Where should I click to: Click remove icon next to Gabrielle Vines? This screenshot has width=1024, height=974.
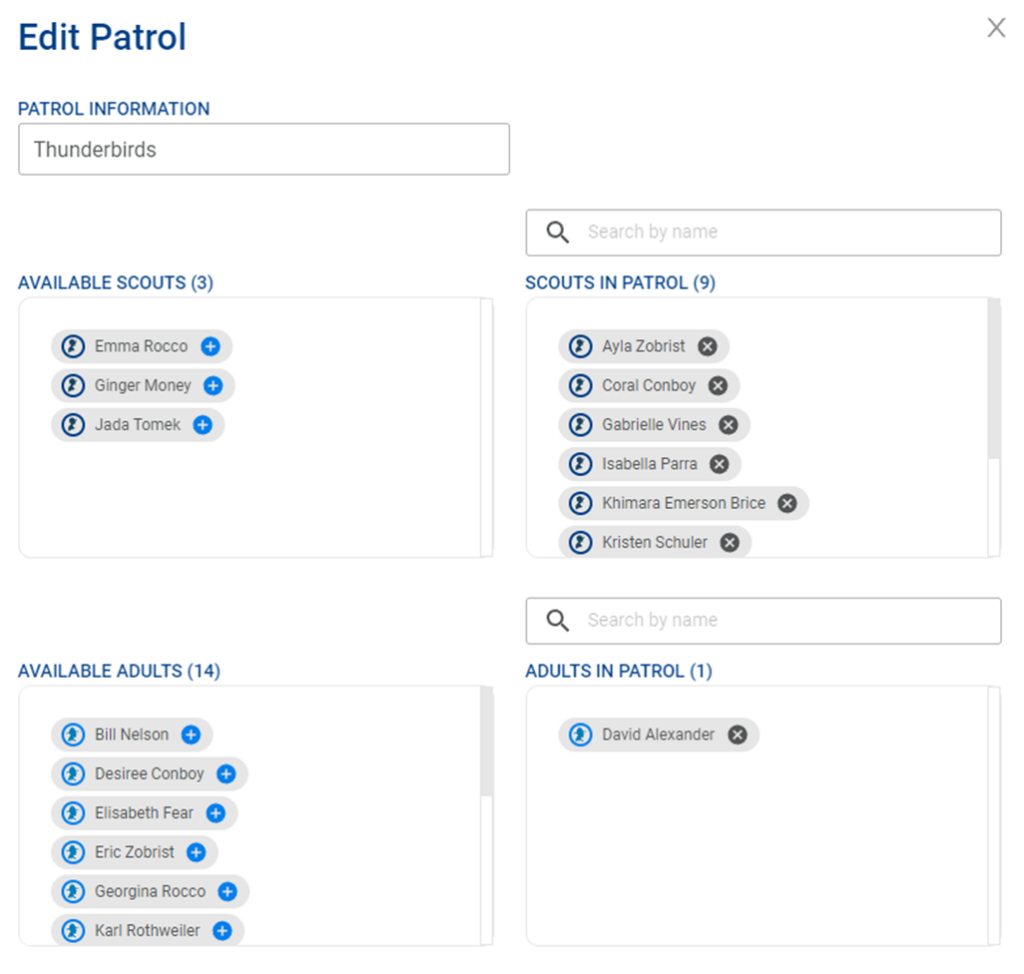728,425
